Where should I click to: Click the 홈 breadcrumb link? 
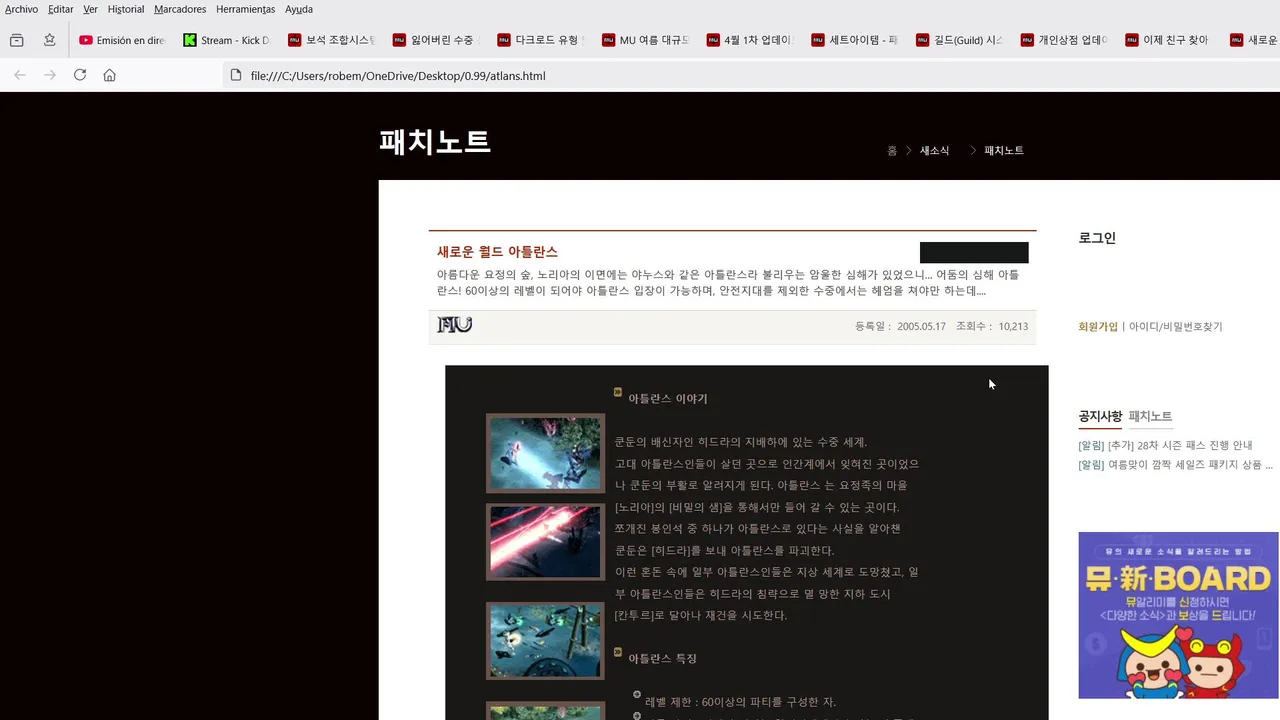coord(892,151)
